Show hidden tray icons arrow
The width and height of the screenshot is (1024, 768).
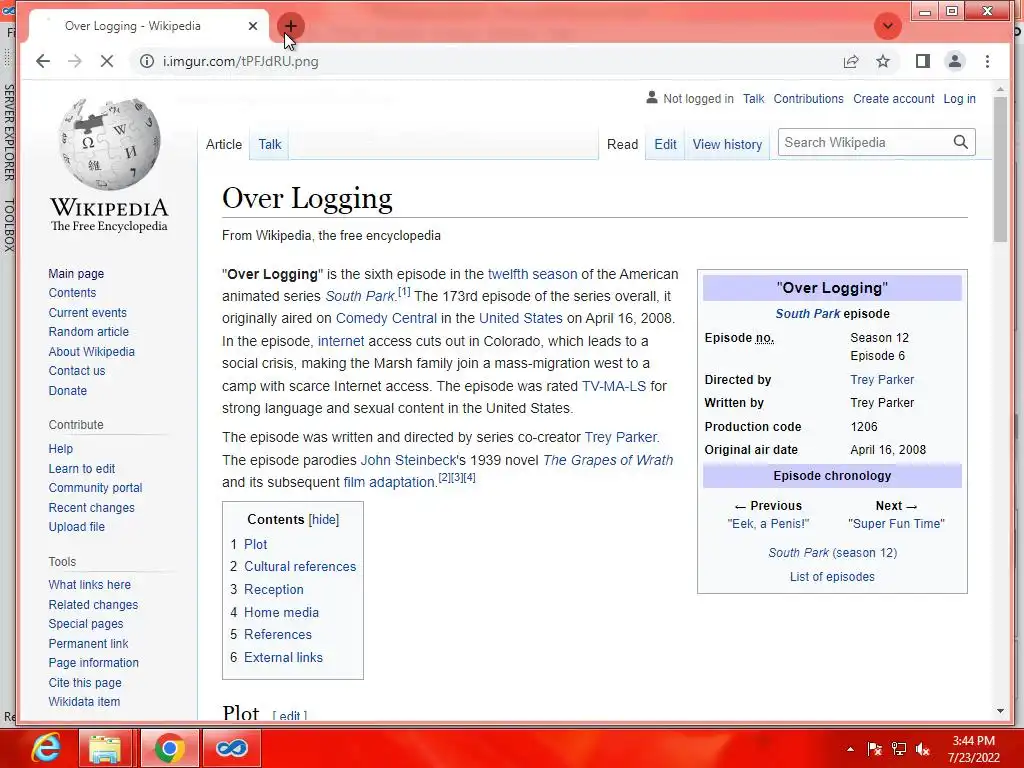850,749
